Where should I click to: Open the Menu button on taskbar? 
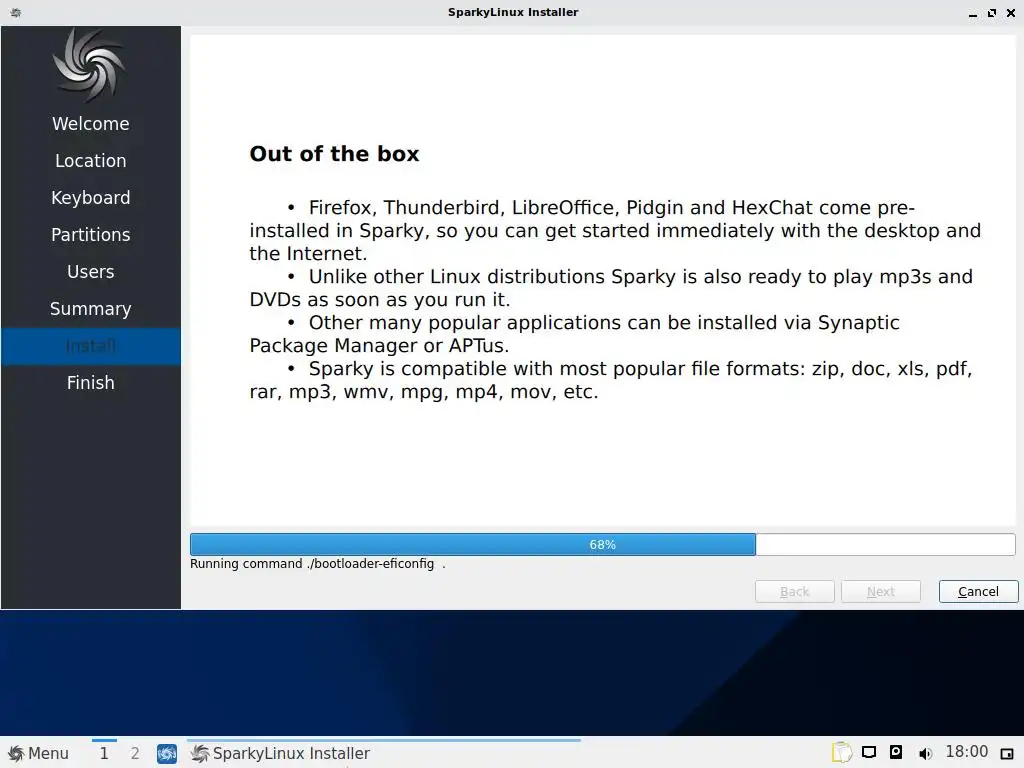(38, 753)
